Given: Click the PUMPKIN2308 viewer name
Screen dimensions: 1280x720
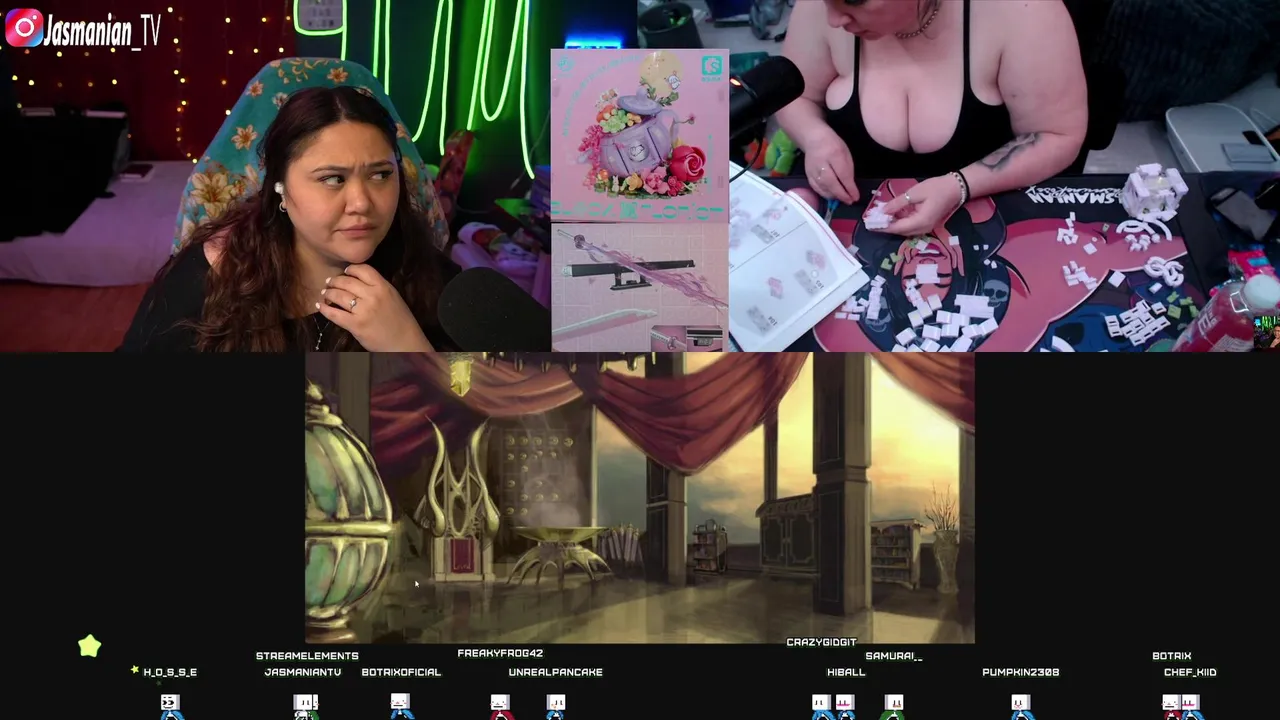Looking at the screenshot, I should 1020,672.
